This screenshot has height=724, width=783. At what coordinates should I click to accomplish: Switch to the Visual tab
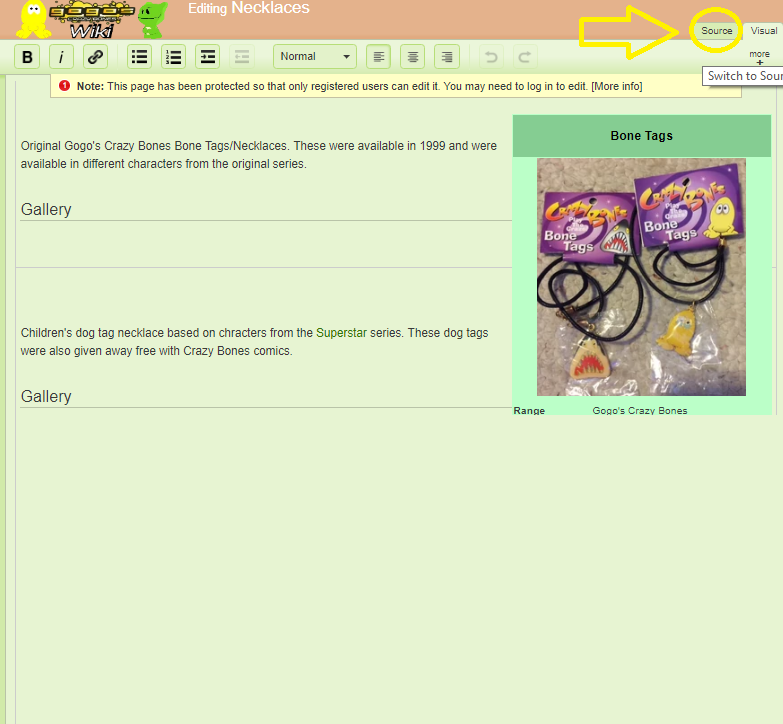[764, 30]
